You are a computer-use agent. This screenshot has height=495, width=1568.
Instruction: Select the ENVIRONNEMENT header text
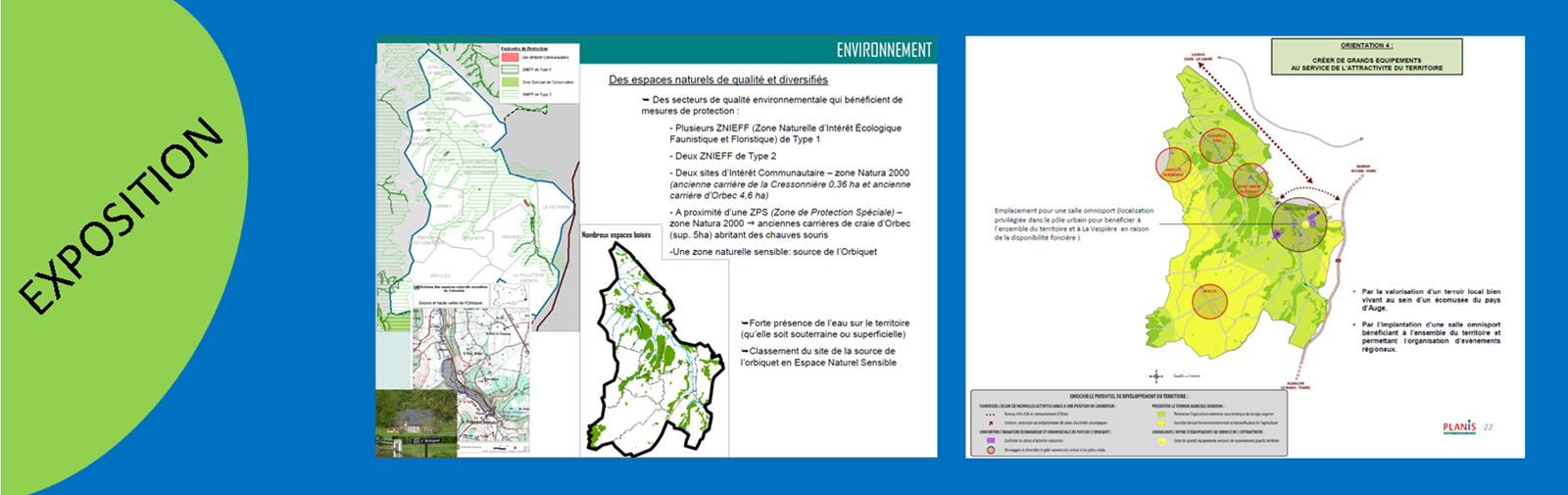click(x=884, y=50)
